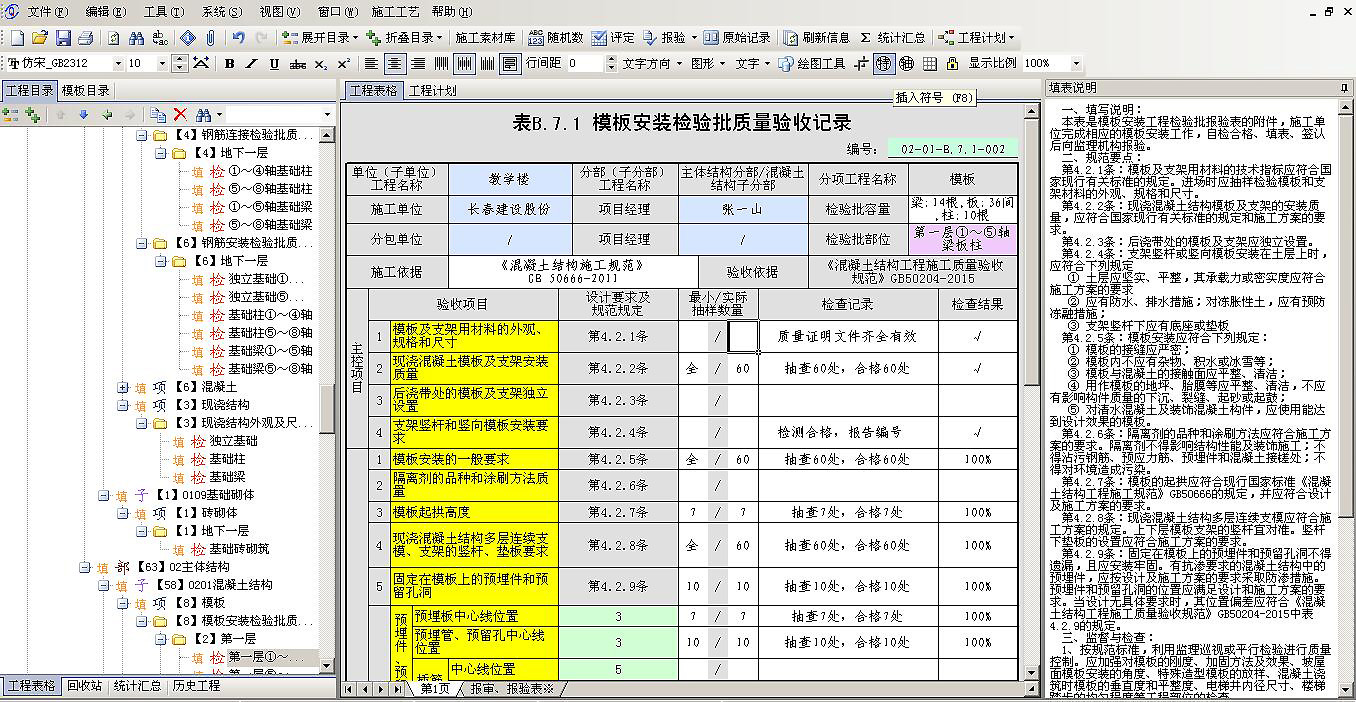Select tree item 基础柱①~④轴
The image size is (1356, 702).
click(x=270, y=315)
